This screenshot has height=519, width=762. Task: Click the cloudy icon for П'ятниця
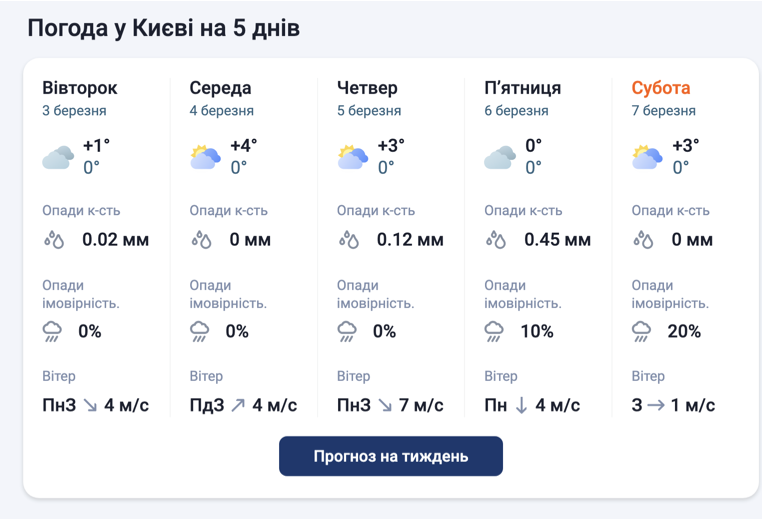500,157
